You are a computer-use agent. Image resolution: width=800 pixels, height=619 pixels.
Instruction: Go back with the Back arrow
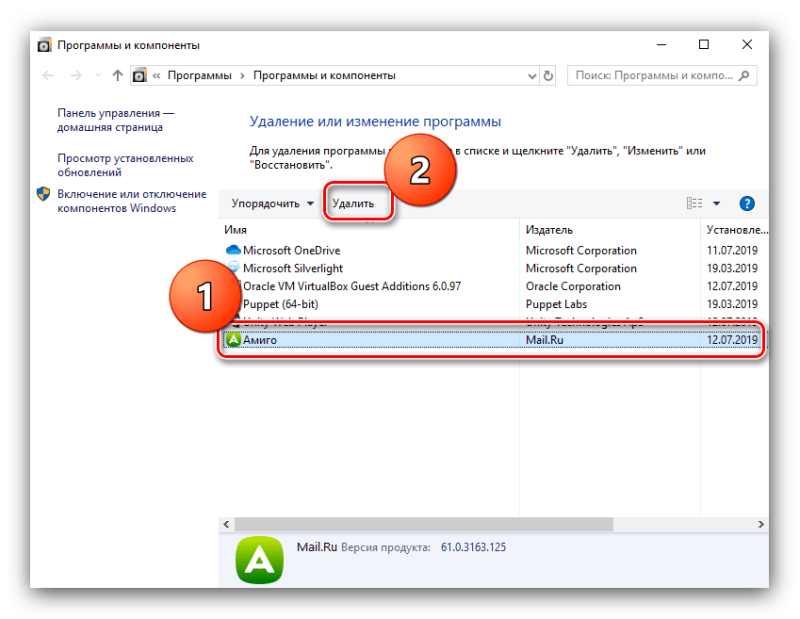click(x=48, y=76)
